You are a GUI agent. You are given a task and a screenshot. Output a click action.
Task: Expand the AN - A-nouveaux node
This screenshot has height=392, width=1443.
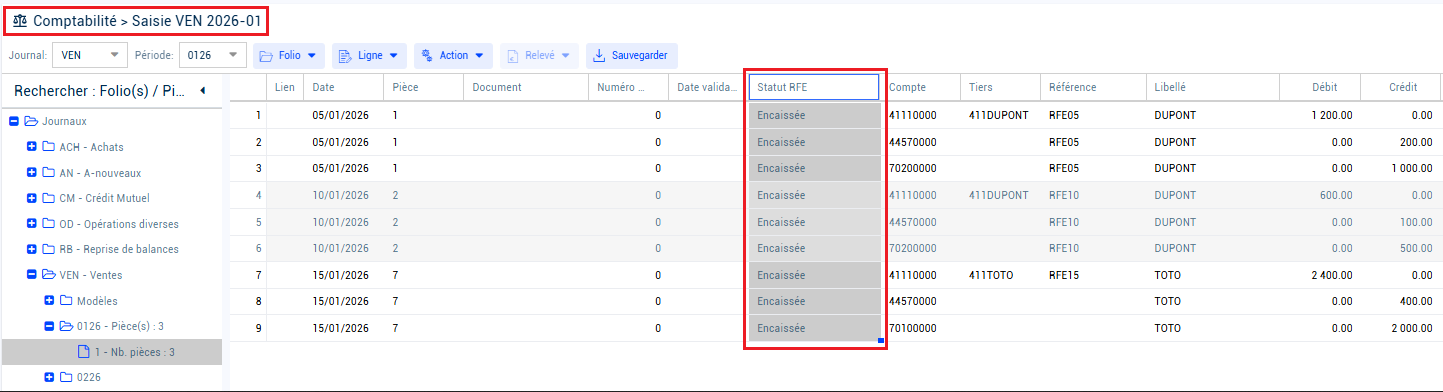tap(32, 172)
